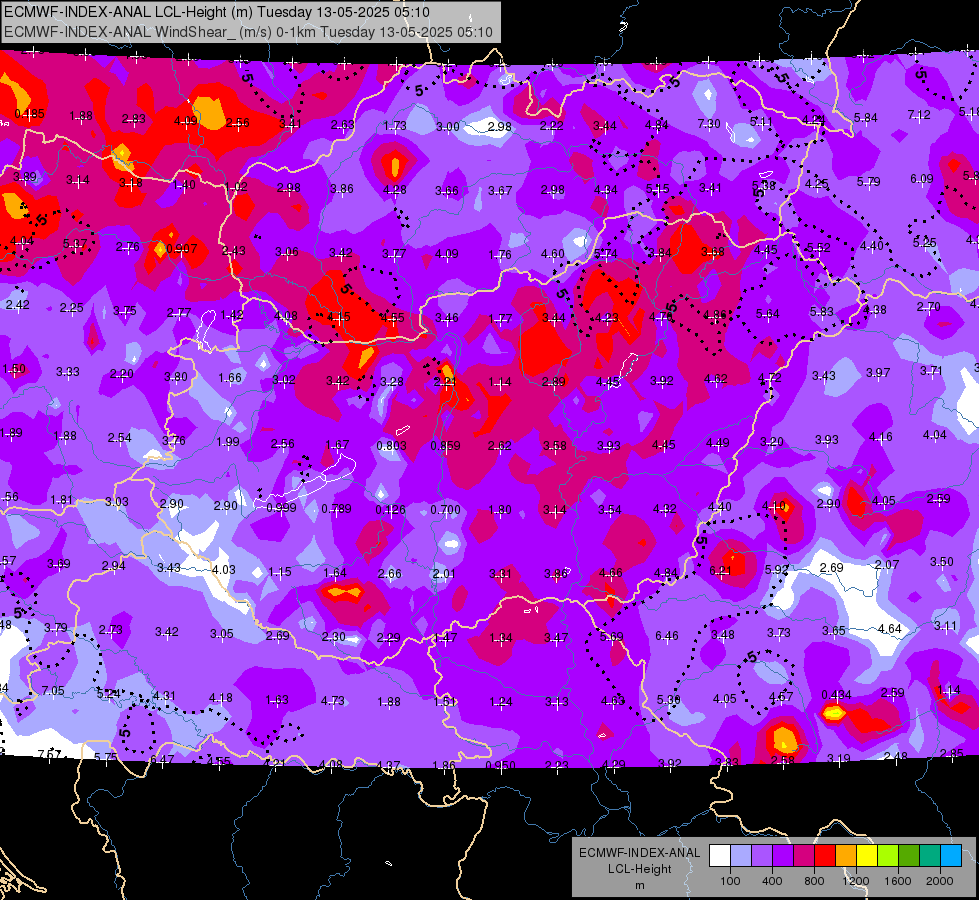Click the dark green legend swatch after 1600

(x=909, y=856)
